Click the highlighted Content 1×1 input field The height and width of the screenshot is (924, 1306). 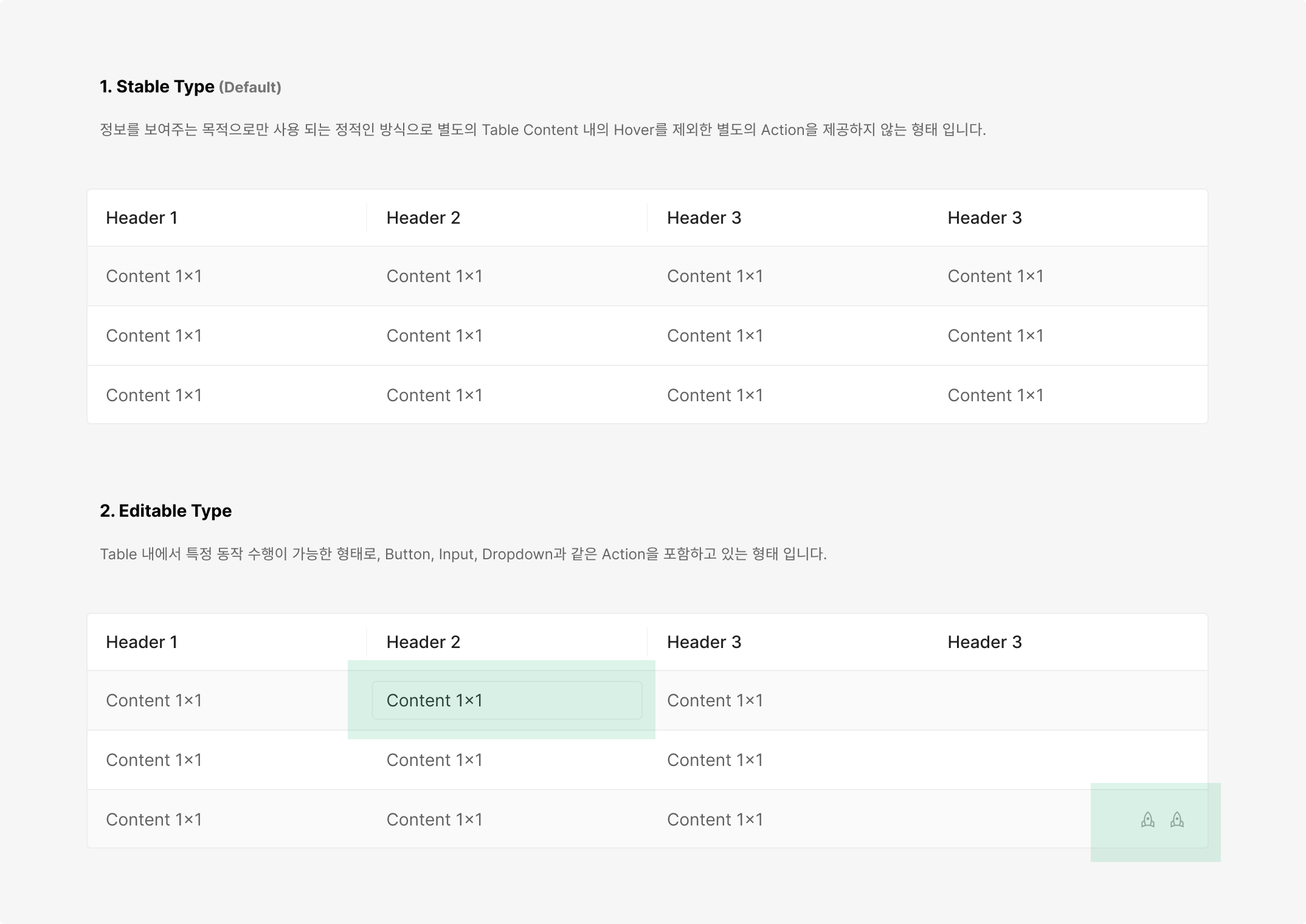click(506, 700)
